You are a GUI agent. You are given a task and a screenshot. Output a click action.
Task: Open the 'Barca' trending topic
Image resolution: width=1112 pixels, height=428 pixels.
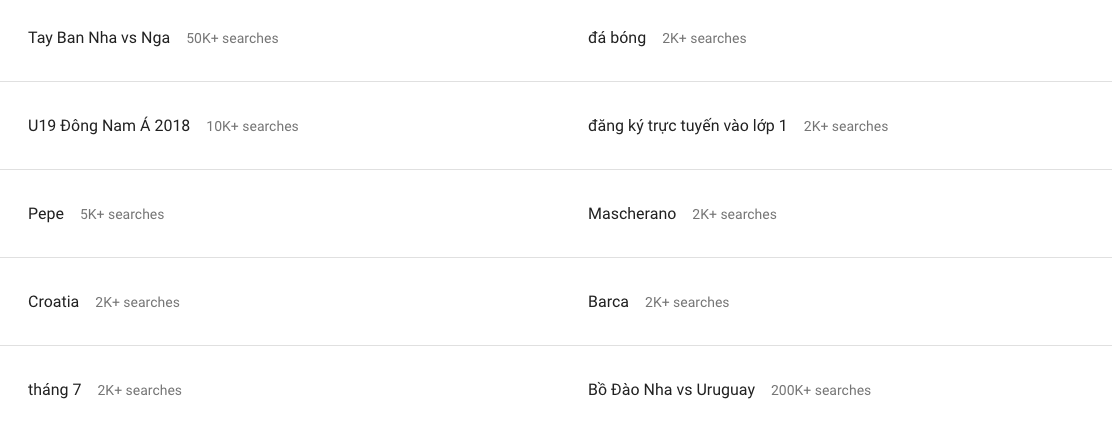coord(608,302)
